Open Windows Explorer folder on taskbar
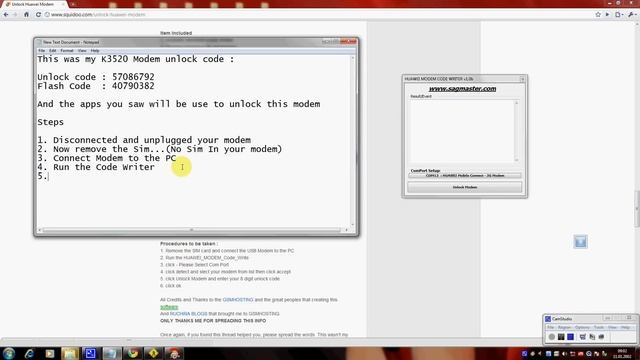The width and height of the screenshot is (640, 360). (x=70, y=353)
